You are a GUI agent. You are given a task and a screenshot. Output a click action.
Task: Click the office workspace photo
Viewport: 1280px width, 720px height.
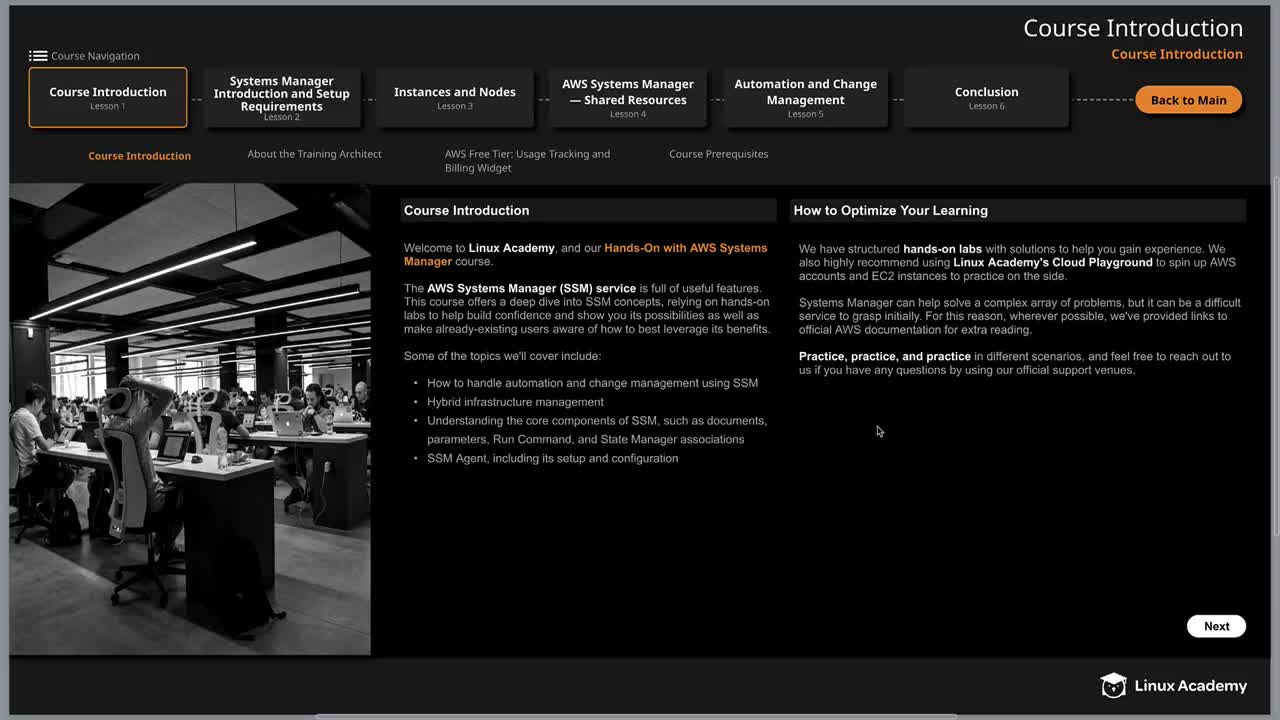pos(190,420)
